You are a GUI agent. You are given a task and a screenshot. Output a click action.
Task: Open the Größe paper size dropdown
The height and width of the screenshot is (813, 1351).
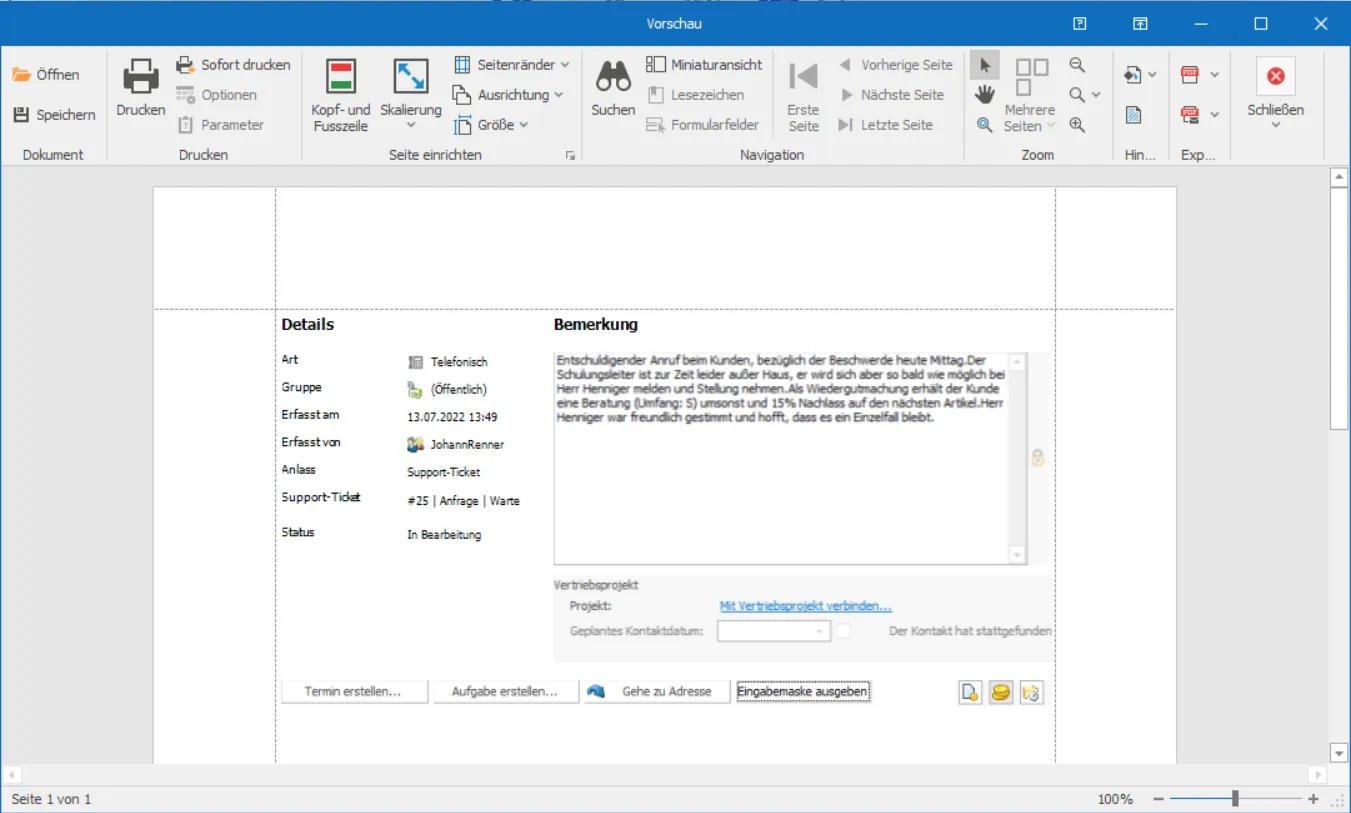pos(491,125)
